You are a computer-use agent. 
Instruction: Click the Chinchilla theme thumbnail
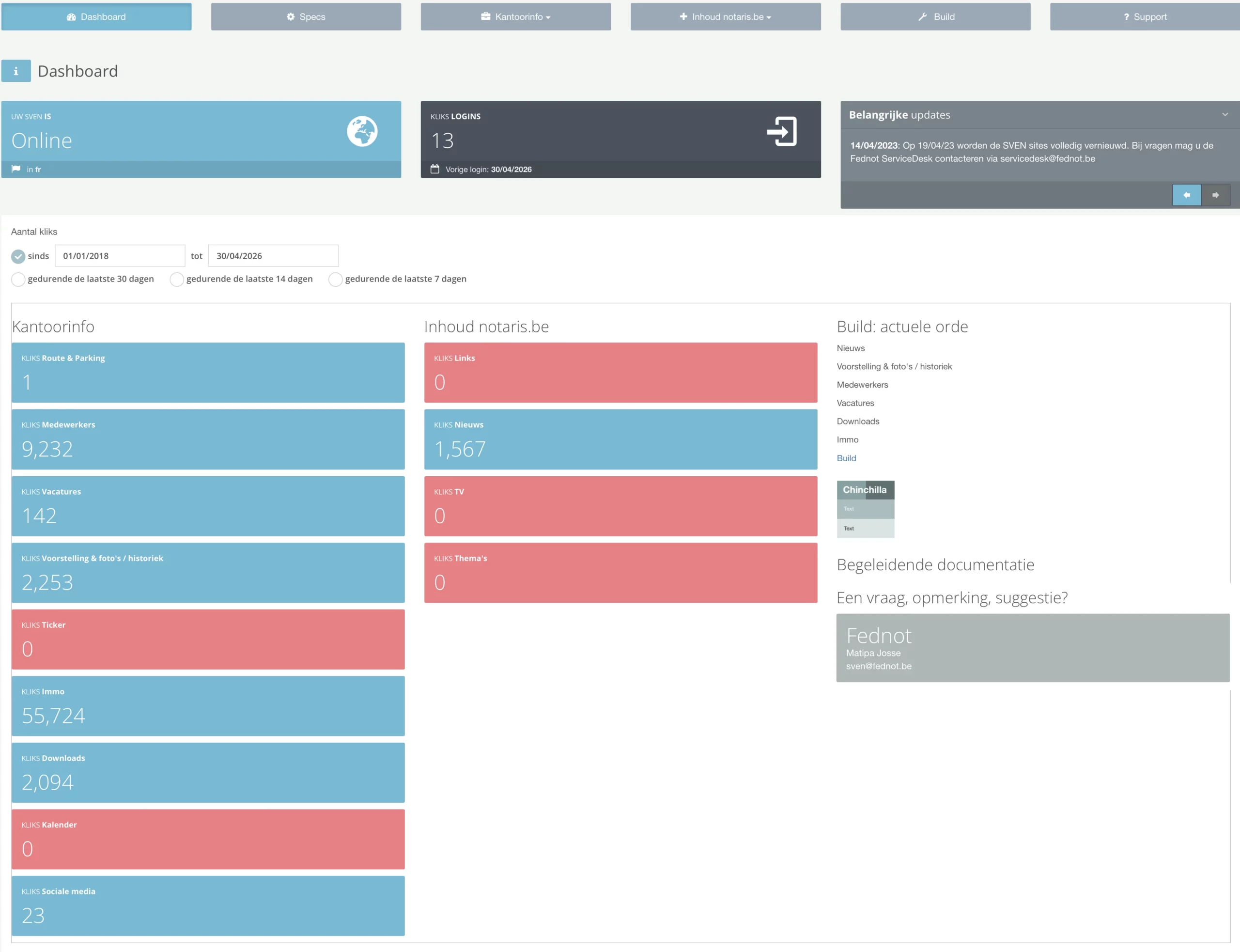866,509
